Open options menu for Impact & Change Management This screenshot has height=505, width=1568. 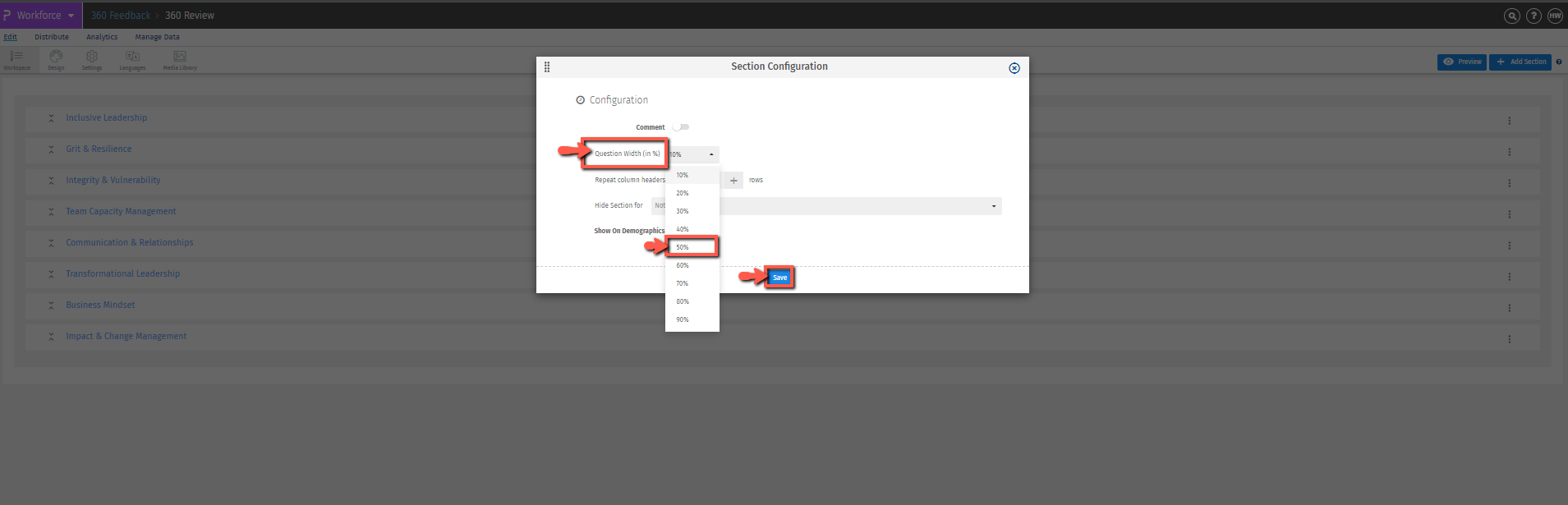pos(1509,339)
